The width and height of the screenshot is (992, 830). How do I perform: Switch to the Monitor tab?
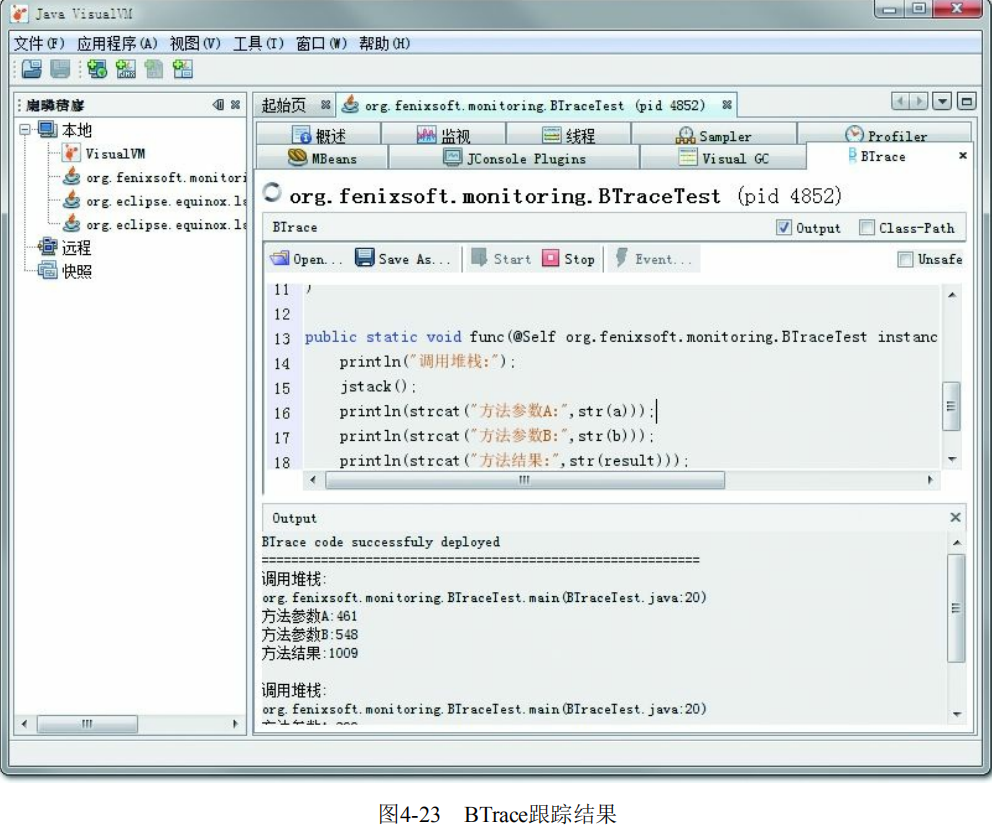pyautogui.click(x=443, y=135)
